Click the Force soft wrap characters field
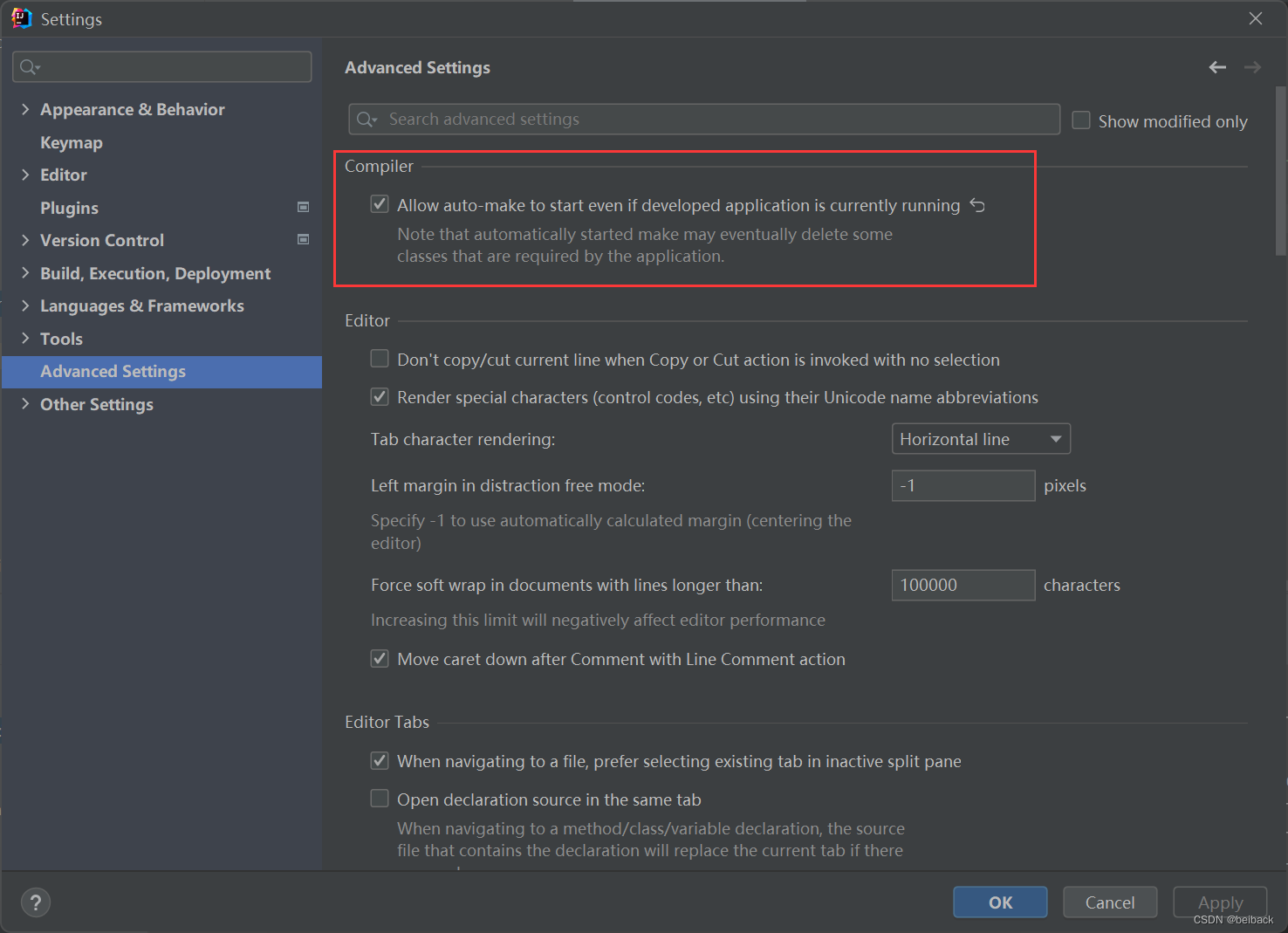This screenshot has height=933, width=1288. pos(963,585)
